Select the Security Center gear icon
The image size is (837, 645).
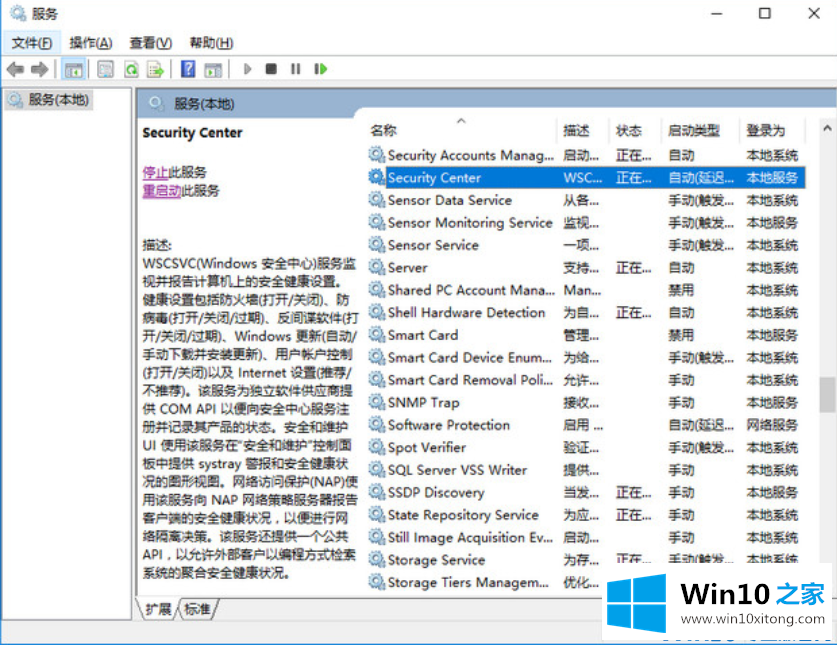376,177
